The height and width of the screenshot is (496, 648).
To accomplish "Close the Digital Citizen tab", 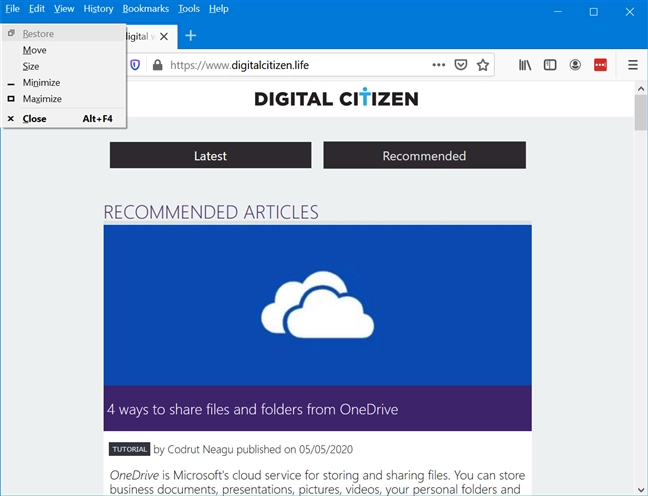I will click(164, 36).
